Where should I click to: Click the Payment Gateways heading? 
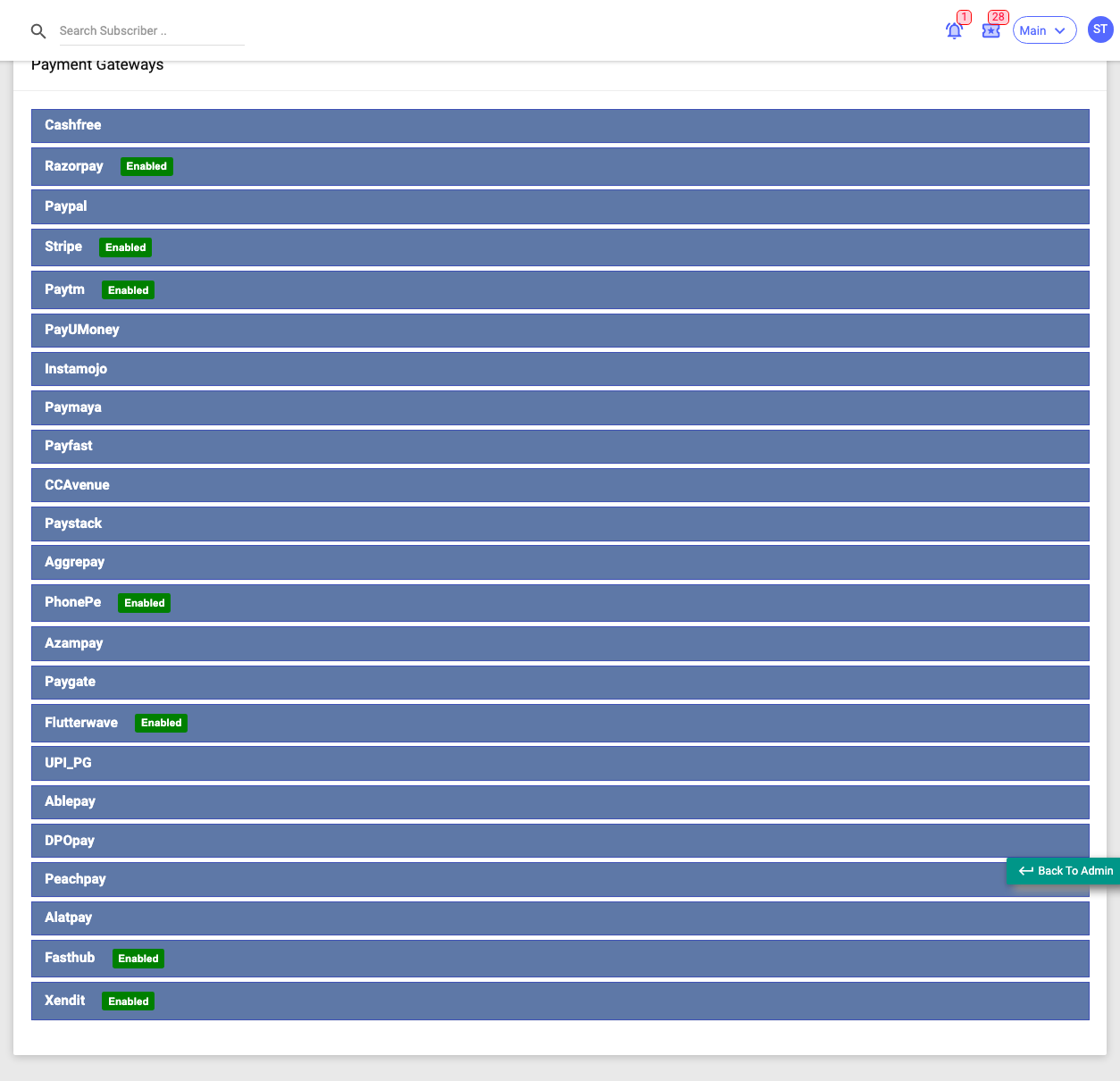coord(97,65)
